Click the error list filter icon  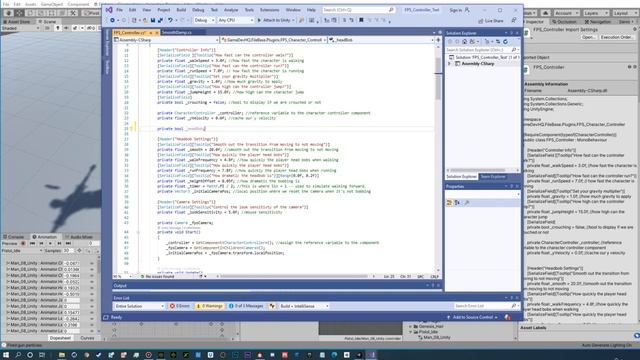pos(272,306)
